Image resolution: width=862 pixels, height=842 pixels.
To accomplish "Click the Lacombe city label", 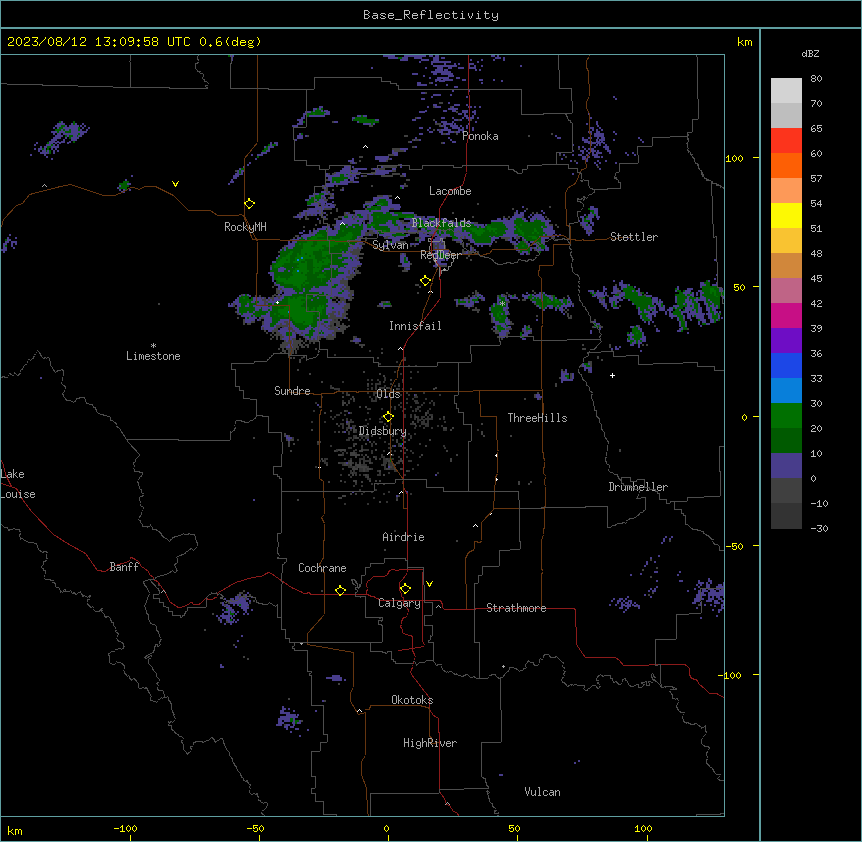I will click(x=450, y=191).
